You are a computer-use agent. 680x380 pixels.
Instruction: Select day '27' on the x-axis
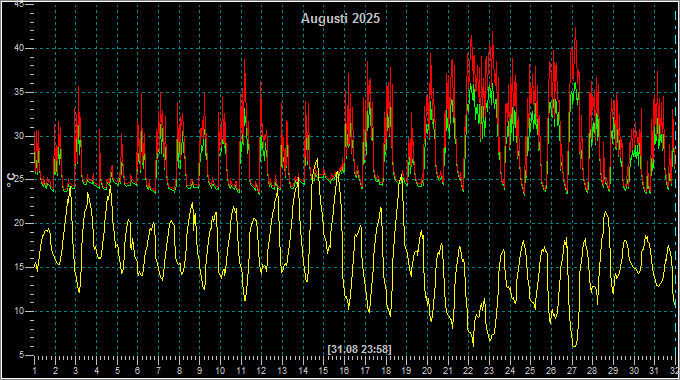coord(572,371)
